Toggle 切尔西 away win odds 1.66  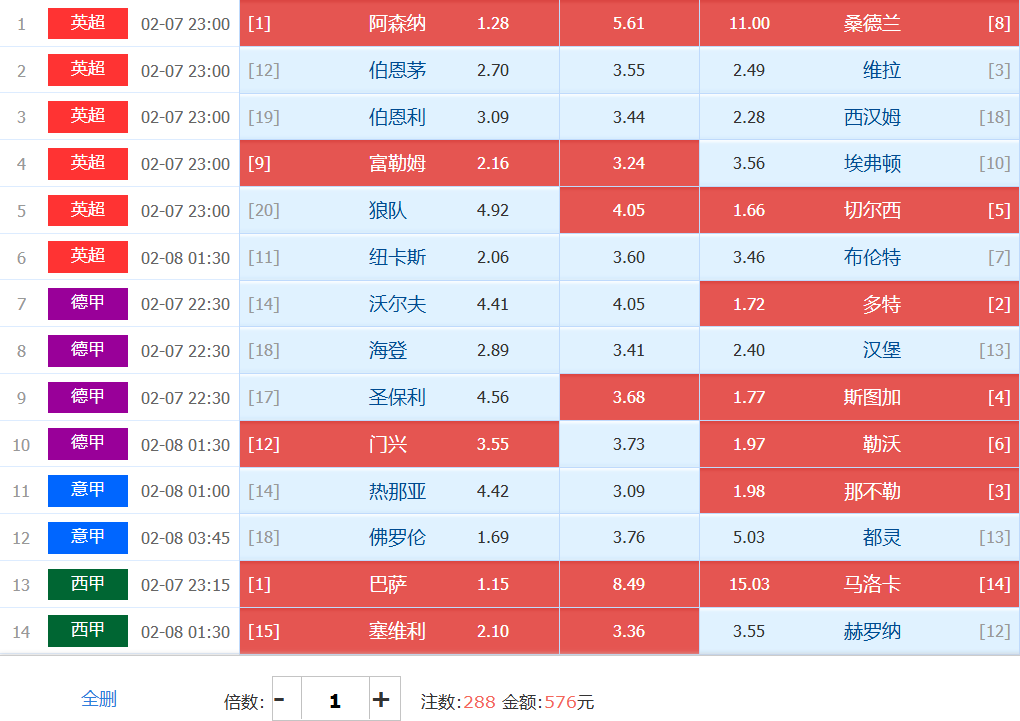[x=859, y=211]
